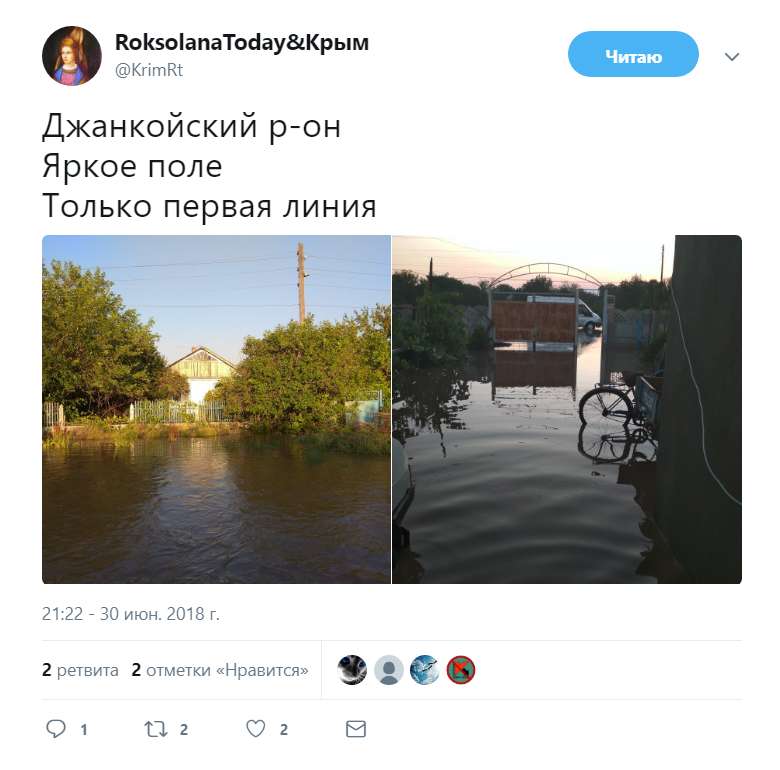This screenshot has width=780, height=770.
Task: Toggle the Читаю following button
Action: coord(633,54)
